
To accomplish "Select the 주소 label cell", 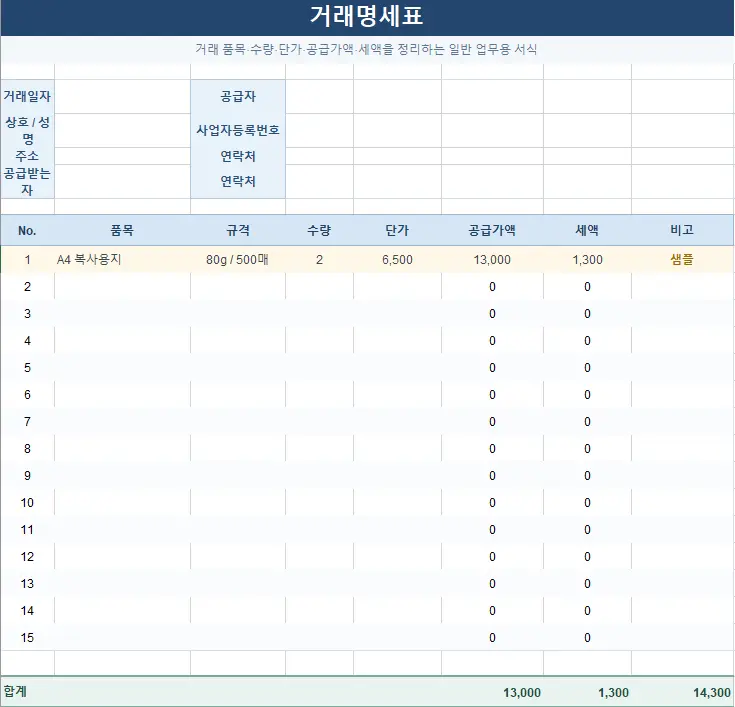I will coord(27,156).
